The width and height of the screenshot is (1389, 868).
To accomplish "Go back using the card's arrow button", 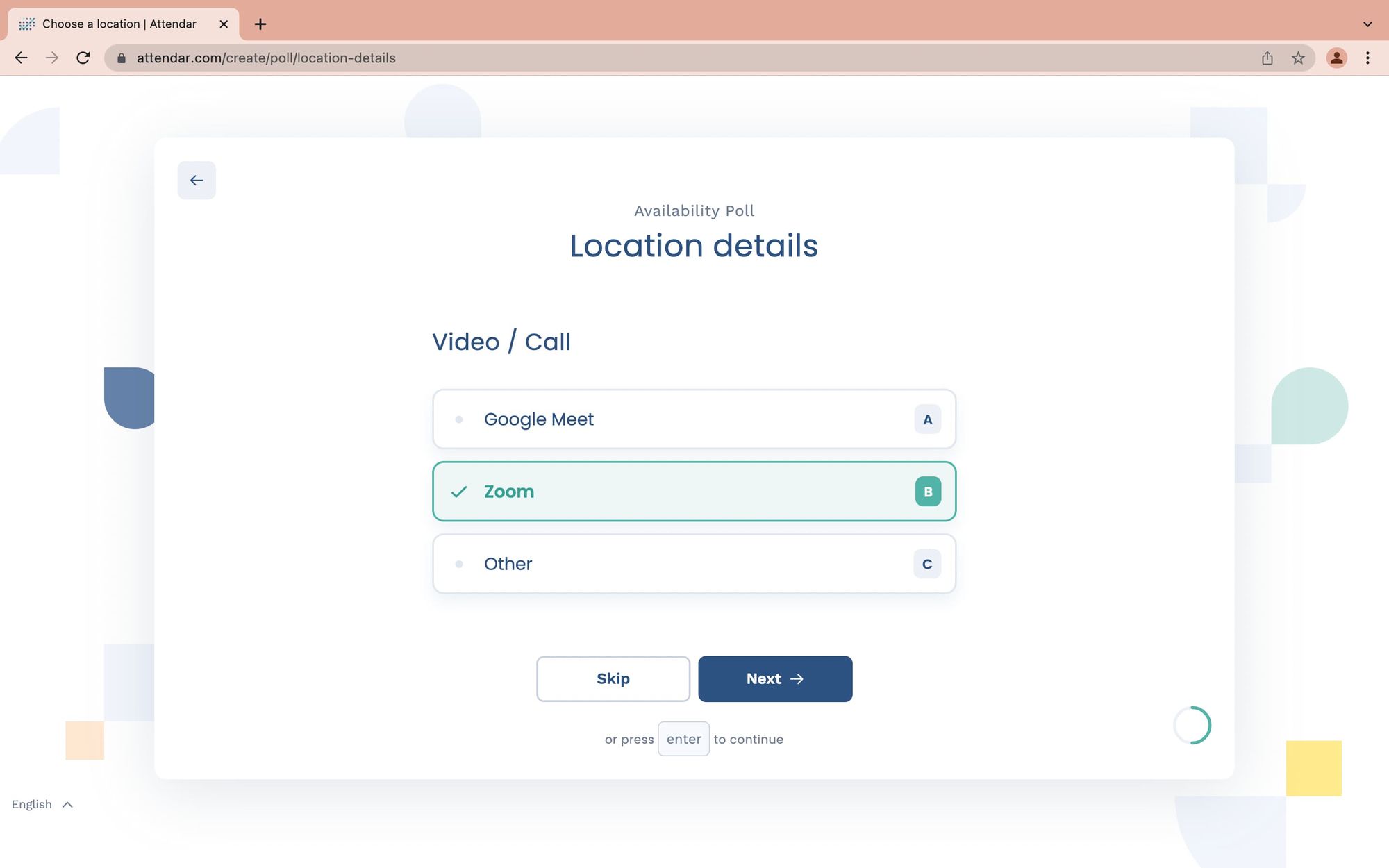I will click(x=197, y=181).
